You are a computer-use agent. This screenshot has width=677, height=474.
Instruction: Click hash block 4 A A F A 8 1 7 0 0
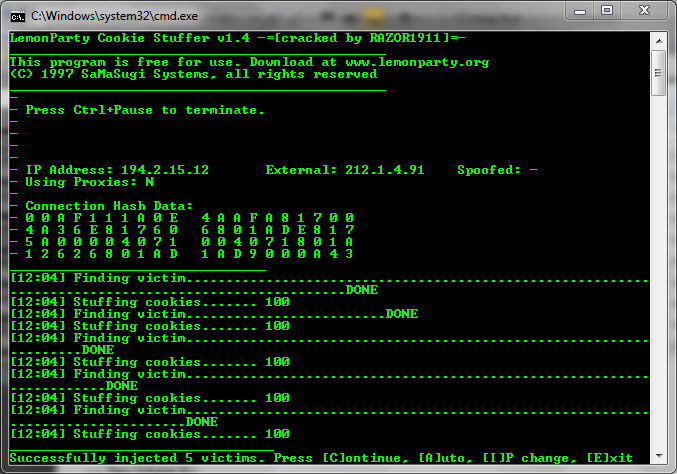tap(278, 218)
